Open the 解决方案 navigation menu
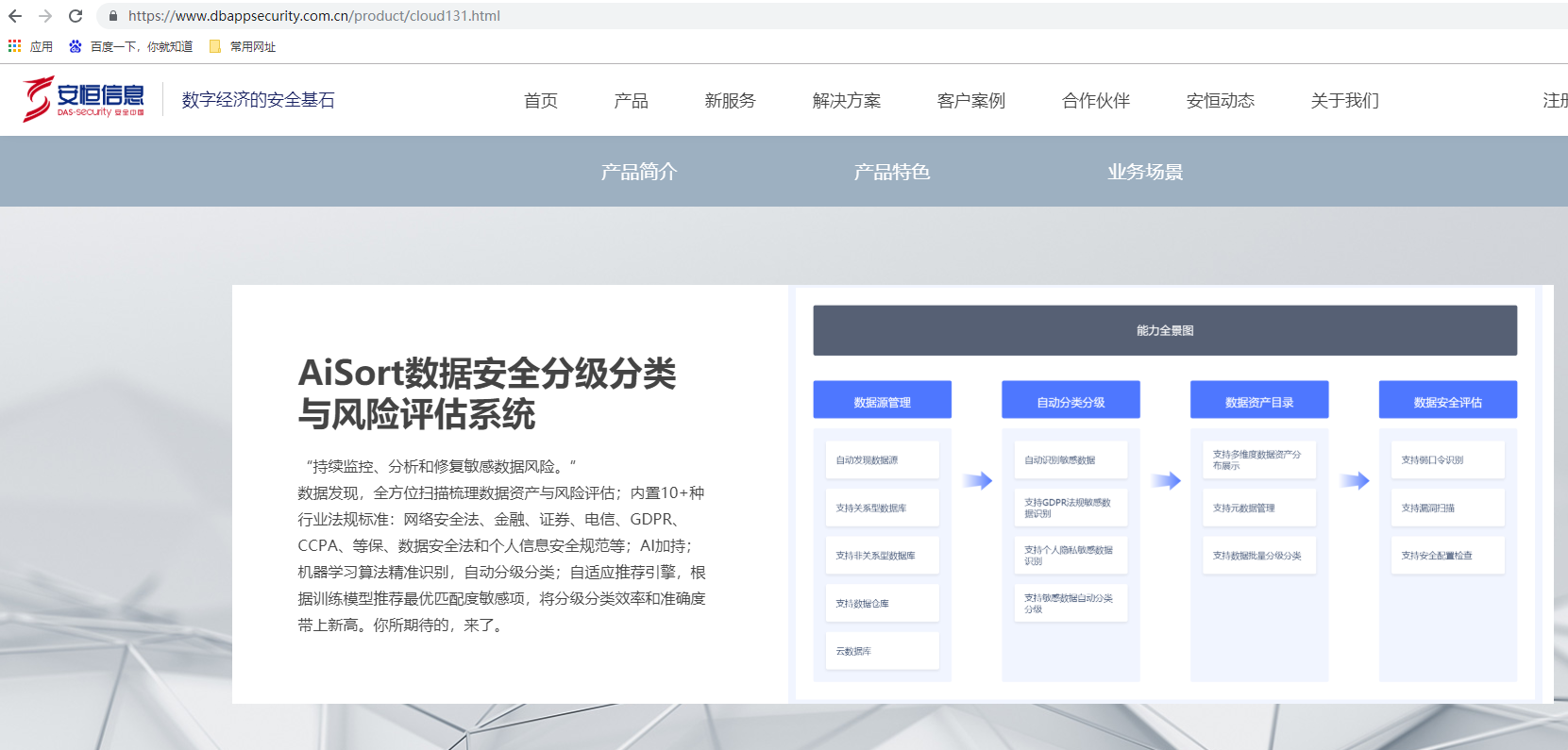This screenshot has height=750, width=1568. point(847,100)
